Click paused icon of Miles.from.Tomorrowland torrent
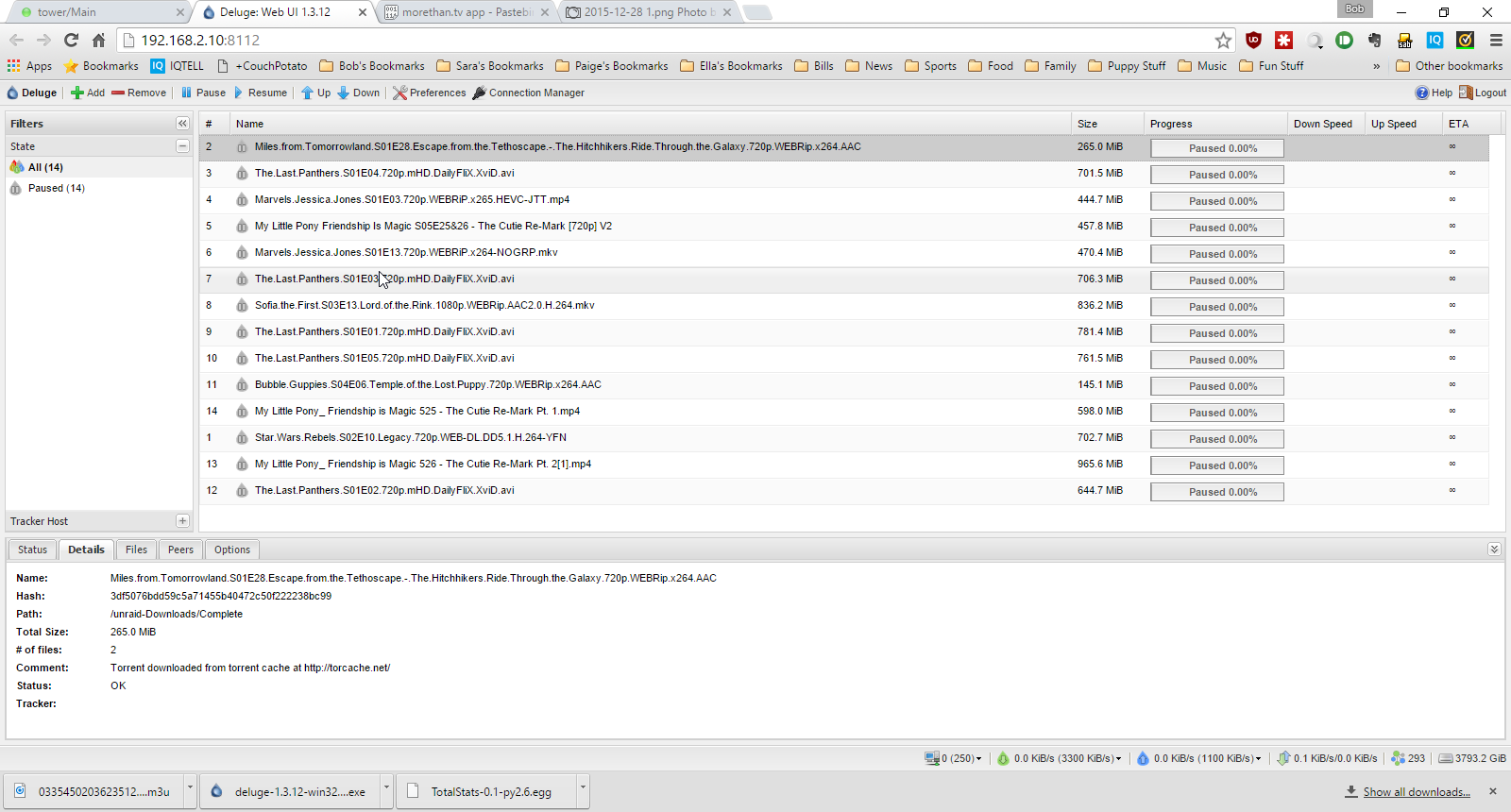1511x812 pixels. point(242,147)
